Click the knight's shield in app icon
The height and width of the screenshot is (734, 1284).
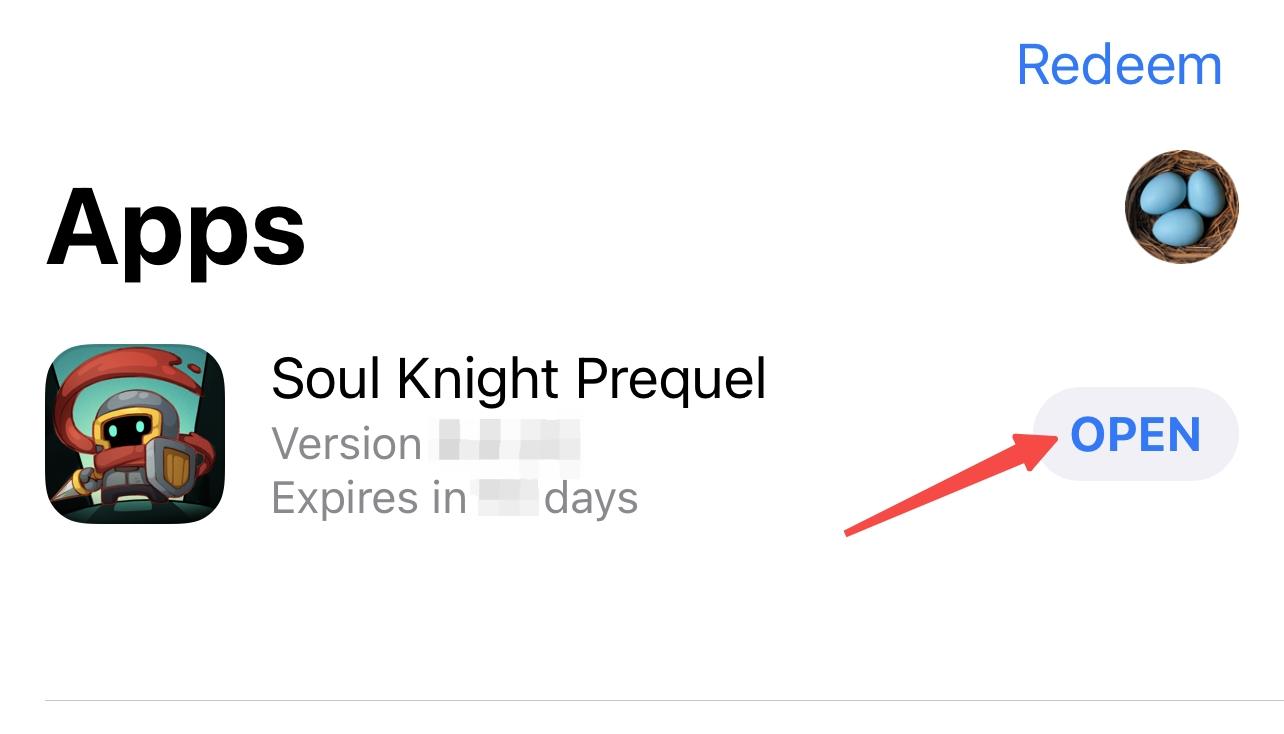pyautogui.click(x=176, y=468)
